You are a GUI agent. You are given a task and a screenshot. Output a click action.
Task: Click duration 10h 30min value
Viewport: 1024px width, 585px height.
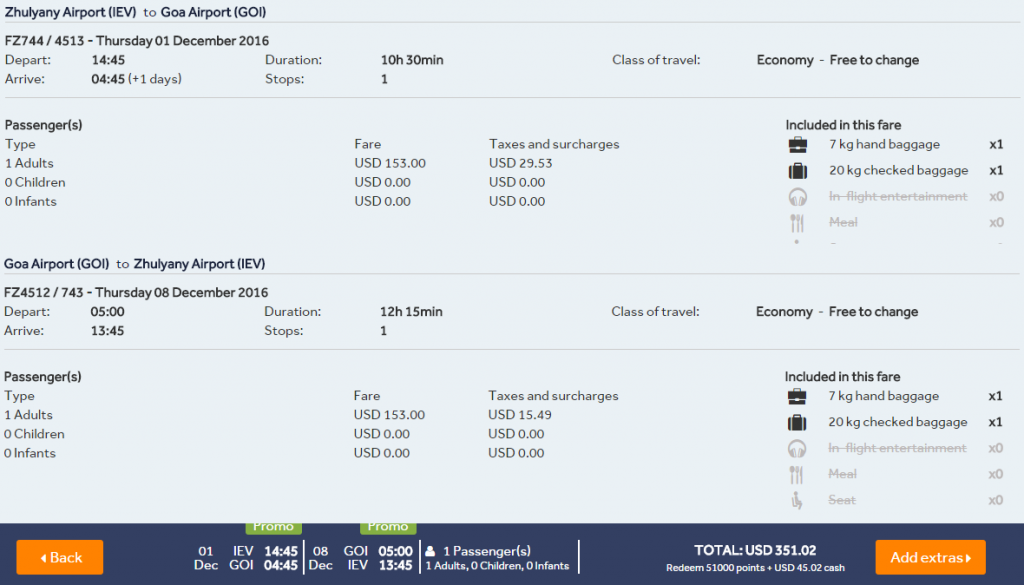412,60
